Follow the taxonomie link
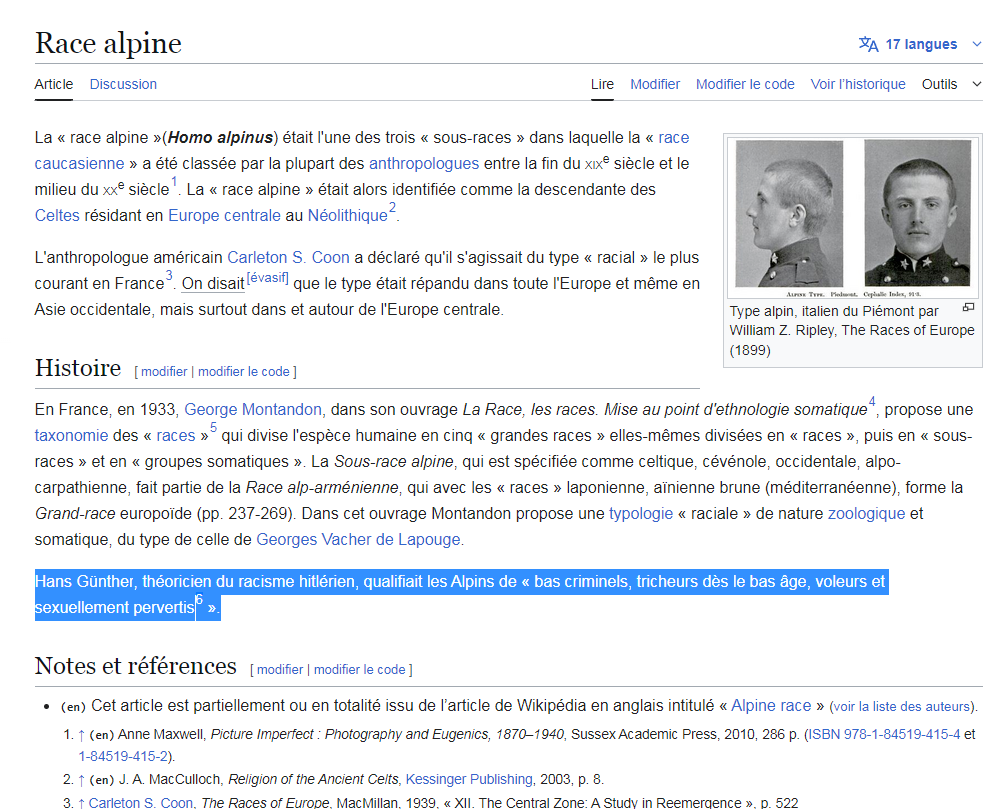This screenshot has width=993, height=809. tap(71, 435)
